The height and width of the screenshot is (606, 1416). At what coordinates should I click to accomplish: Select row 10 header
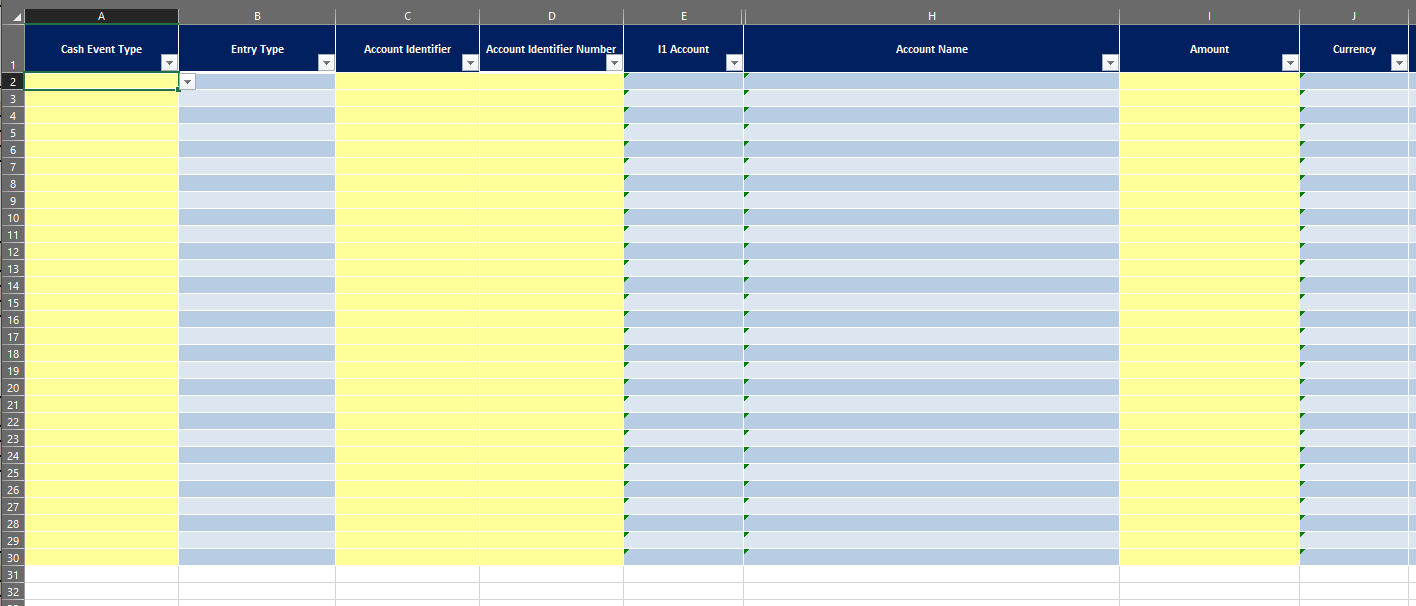click(12, 218)
